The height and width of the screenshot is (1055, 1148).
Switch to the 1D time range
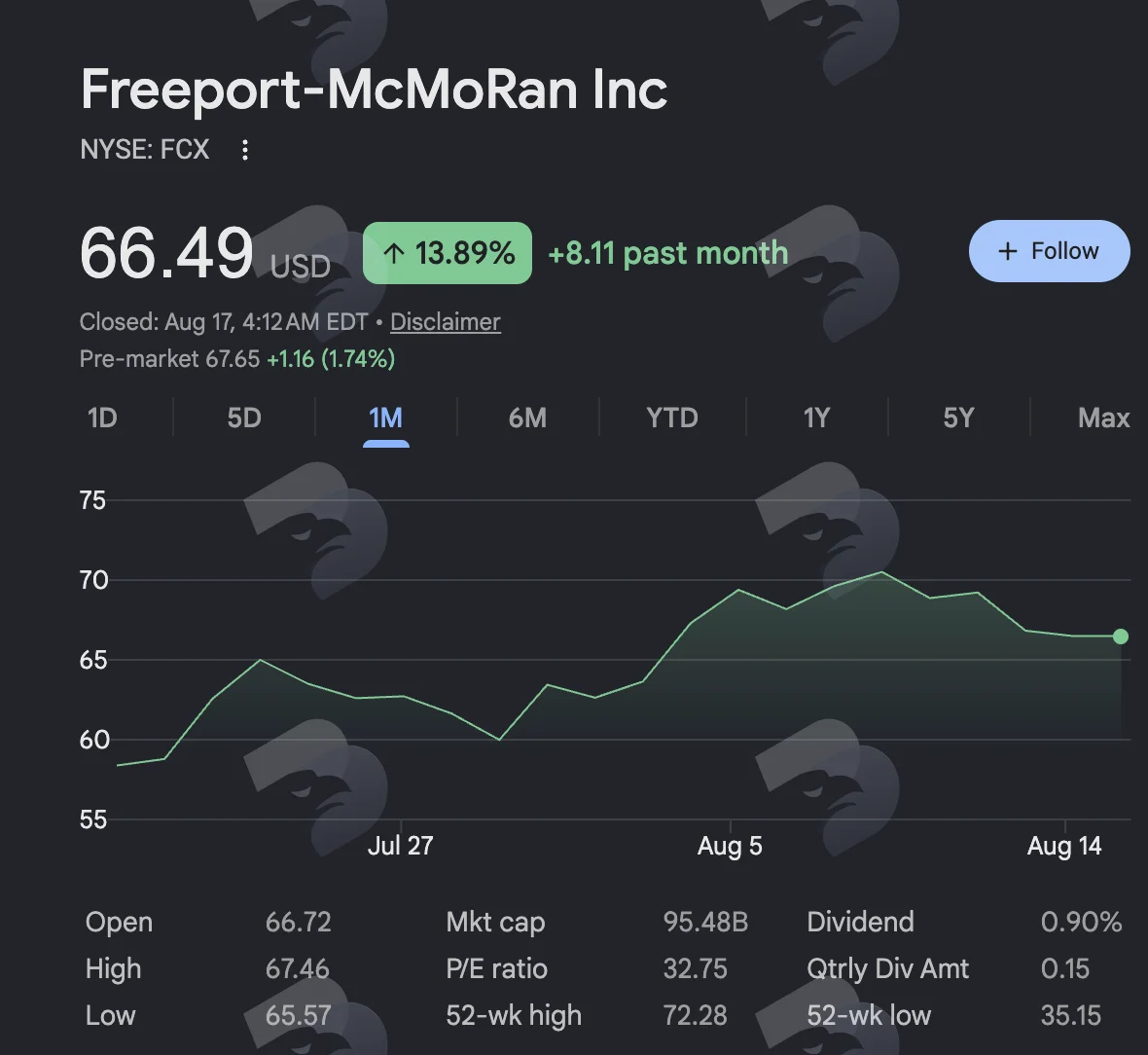[x=102, y=418]
